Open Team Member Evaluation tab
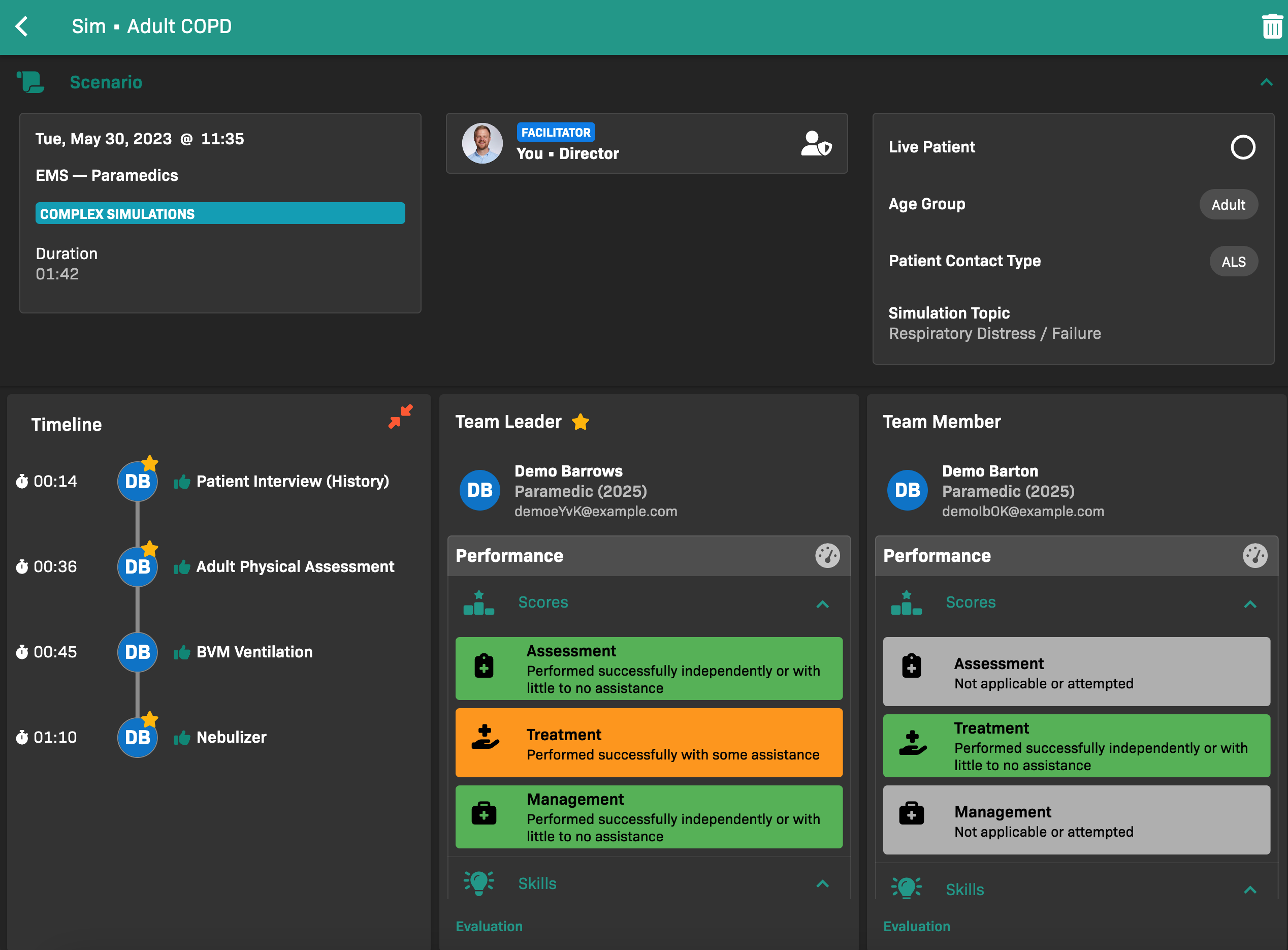This screenshot has width=1288, height=950. click(916, 927)
